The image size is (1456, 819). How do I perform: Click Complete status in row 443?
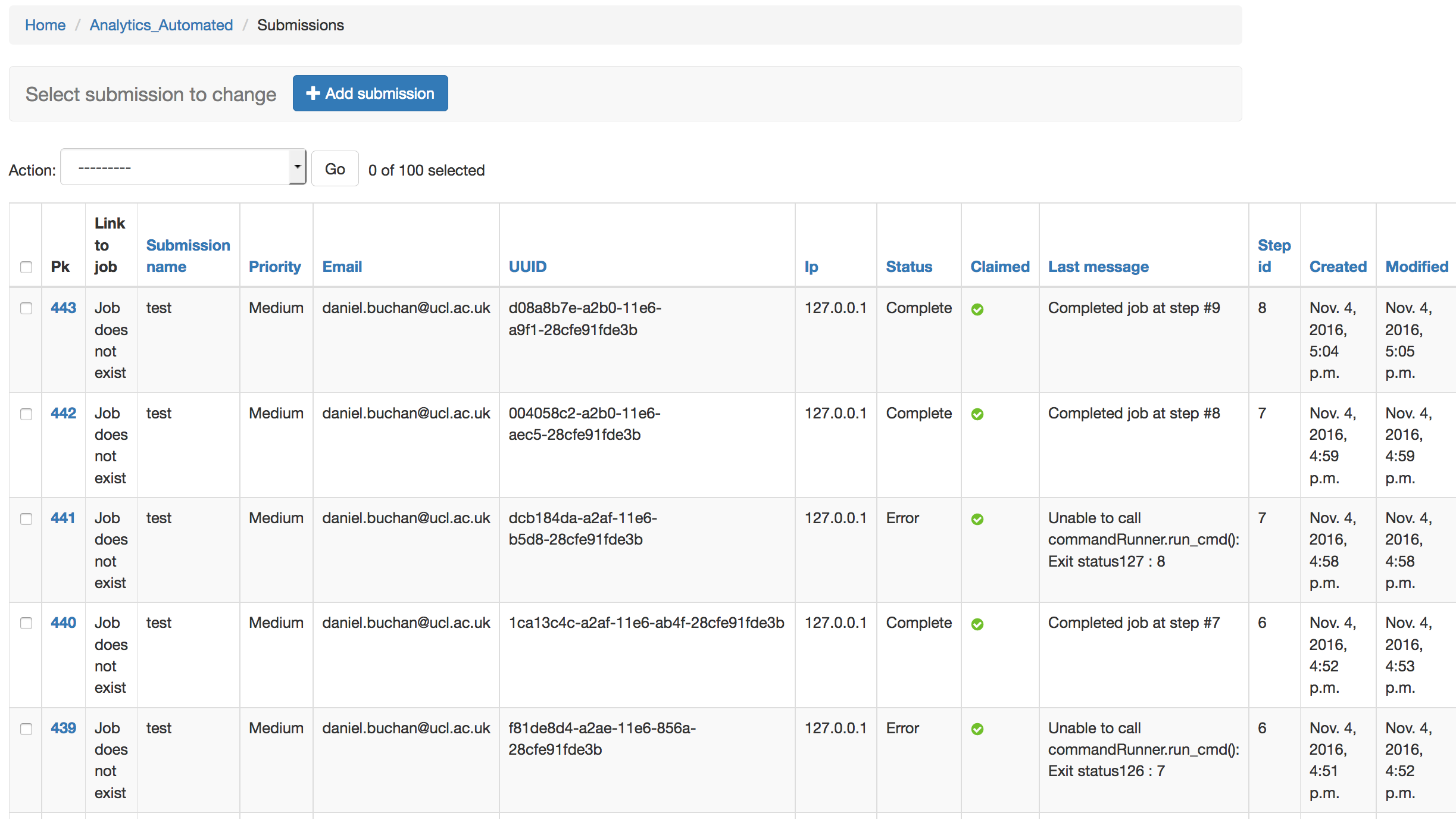click(918, 308)
